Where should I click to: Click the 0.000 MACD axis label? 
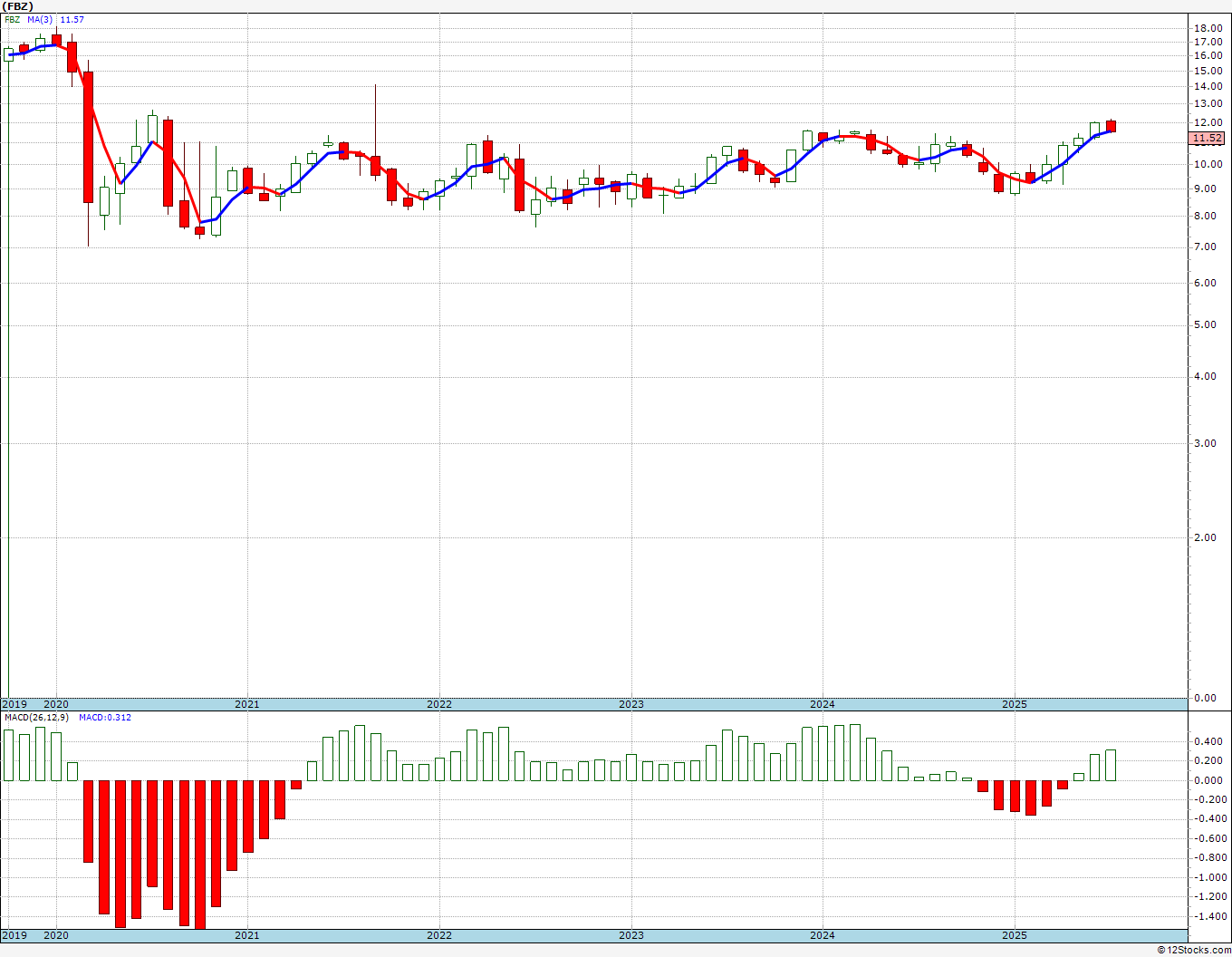tap(1208, 780)
